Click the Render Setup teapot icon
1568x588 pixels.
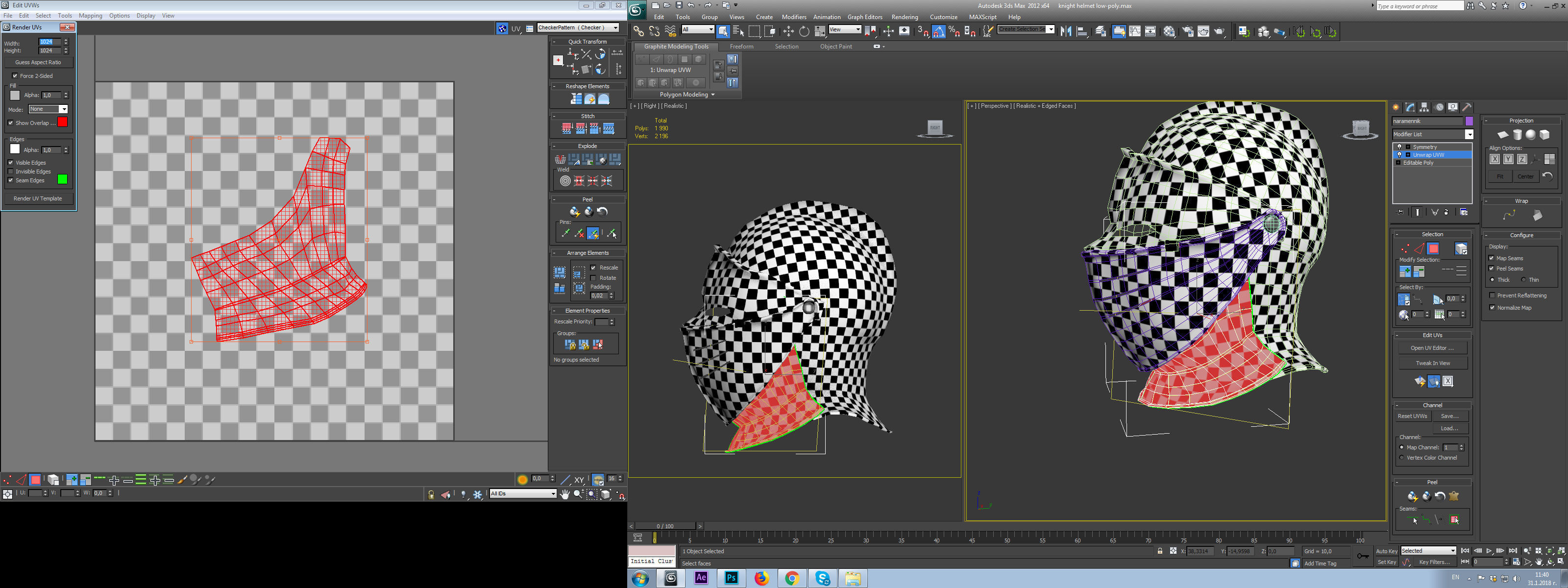[x=1188, y=32]
